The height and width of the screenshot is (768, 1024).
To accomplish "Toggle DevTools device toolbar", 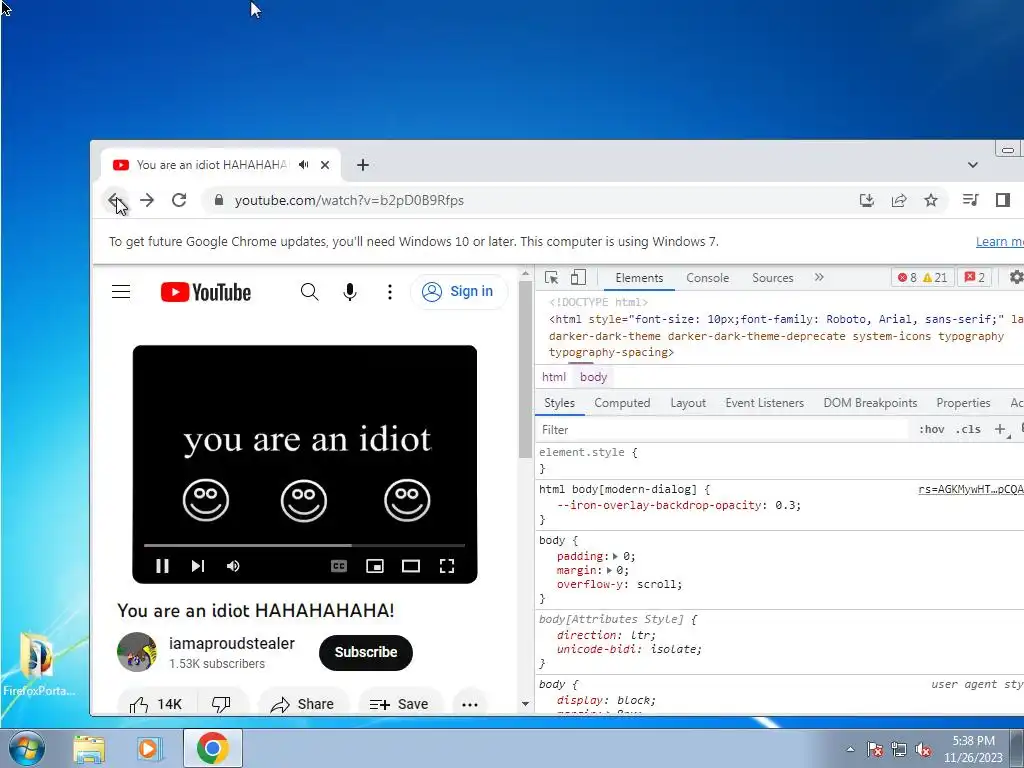I will click(579, 278).
